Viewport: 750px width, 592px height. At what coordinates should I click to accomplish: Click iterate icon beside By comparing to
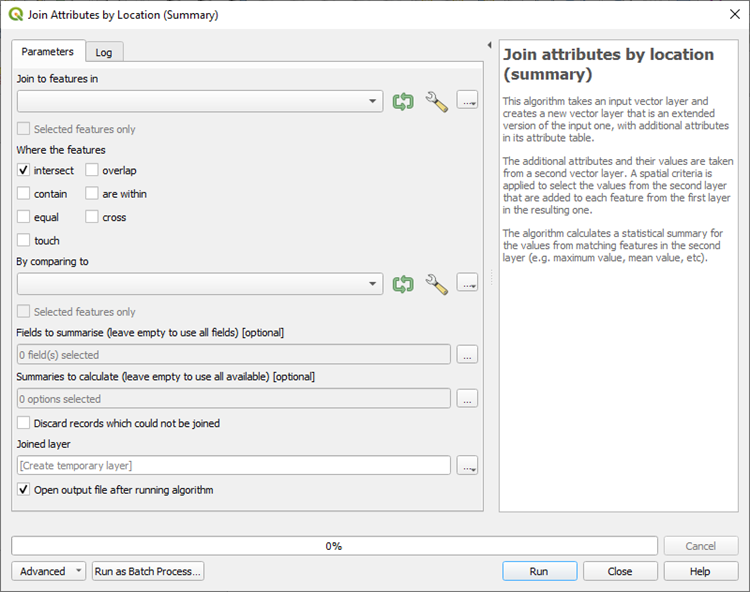point(403,284)
